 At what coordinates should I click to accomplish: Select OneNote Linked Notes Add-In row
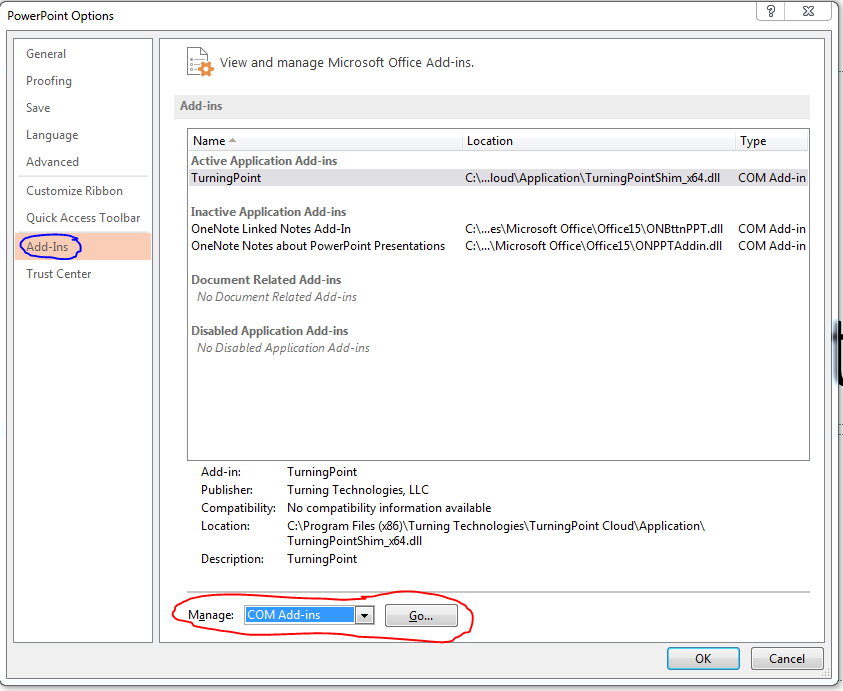click(498, 229)
